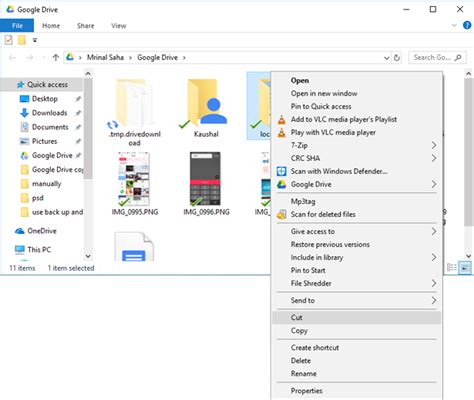Choose Create shortcut
This screenshot has height=400, width=474.
(356, 348)
